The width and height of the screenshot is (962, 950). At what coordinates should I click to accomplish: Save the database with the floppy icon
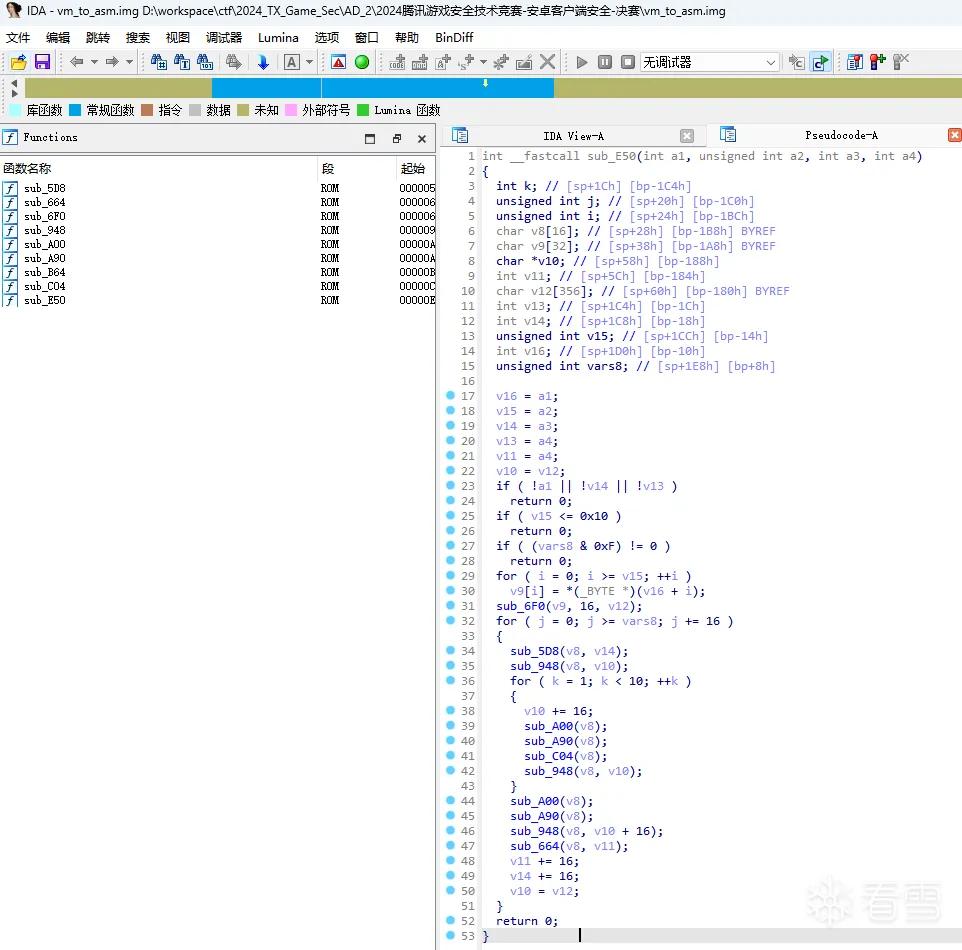[42, 62]
